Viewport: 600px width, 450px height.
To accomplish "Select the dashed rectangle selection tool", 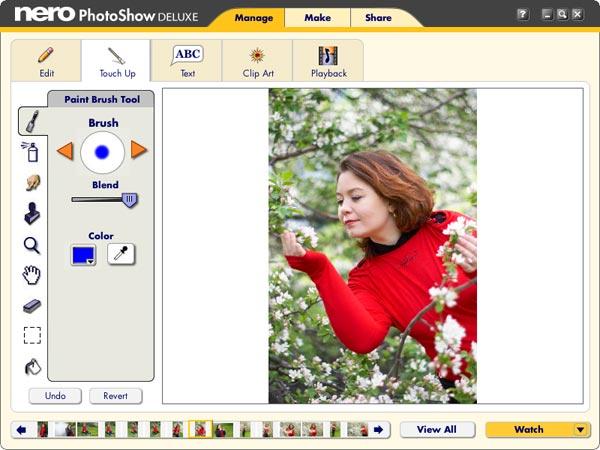I will (32, 335).
